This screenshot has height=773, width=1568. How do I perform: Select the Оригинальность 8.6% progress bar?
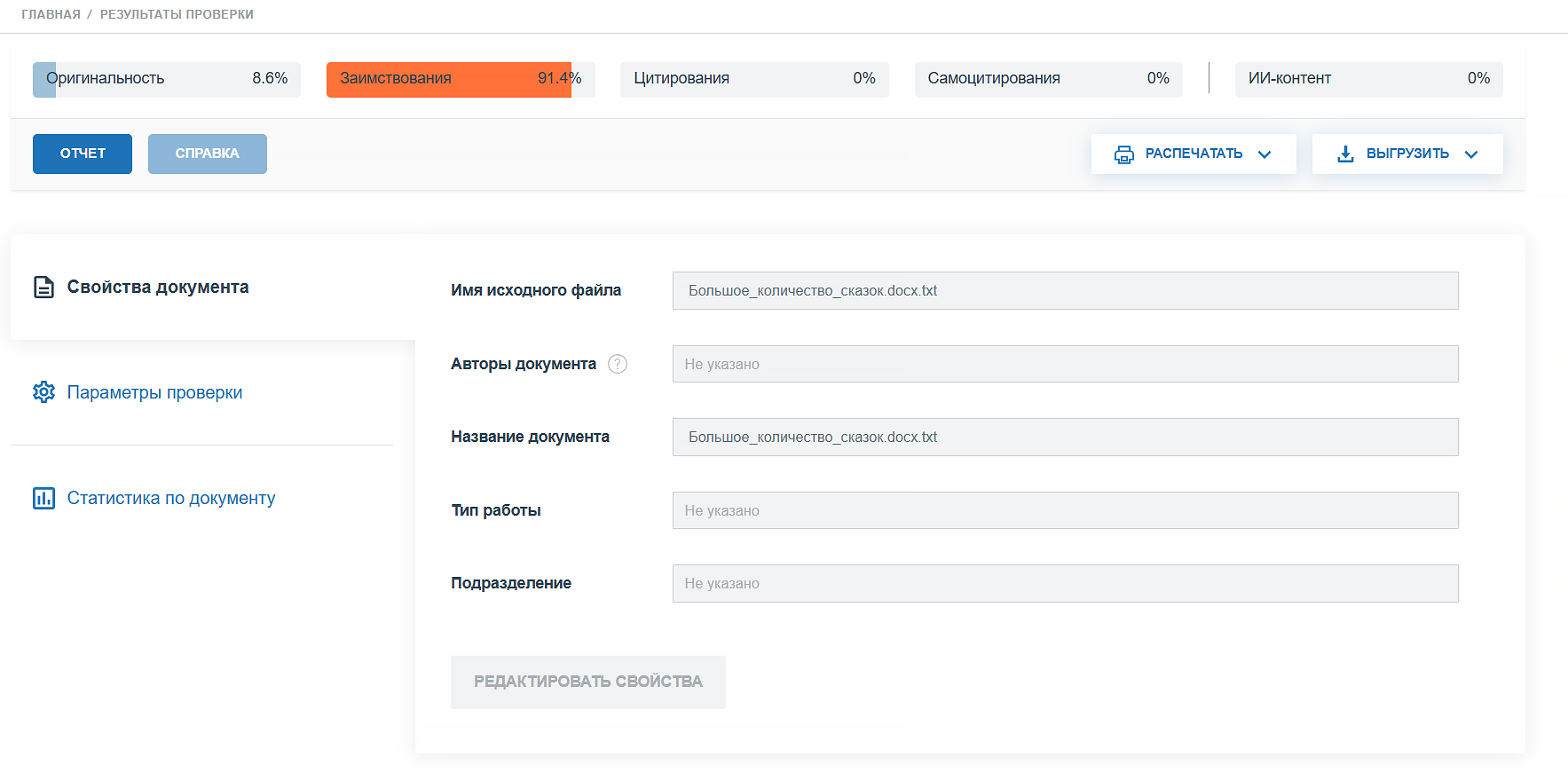click(167, 79)
